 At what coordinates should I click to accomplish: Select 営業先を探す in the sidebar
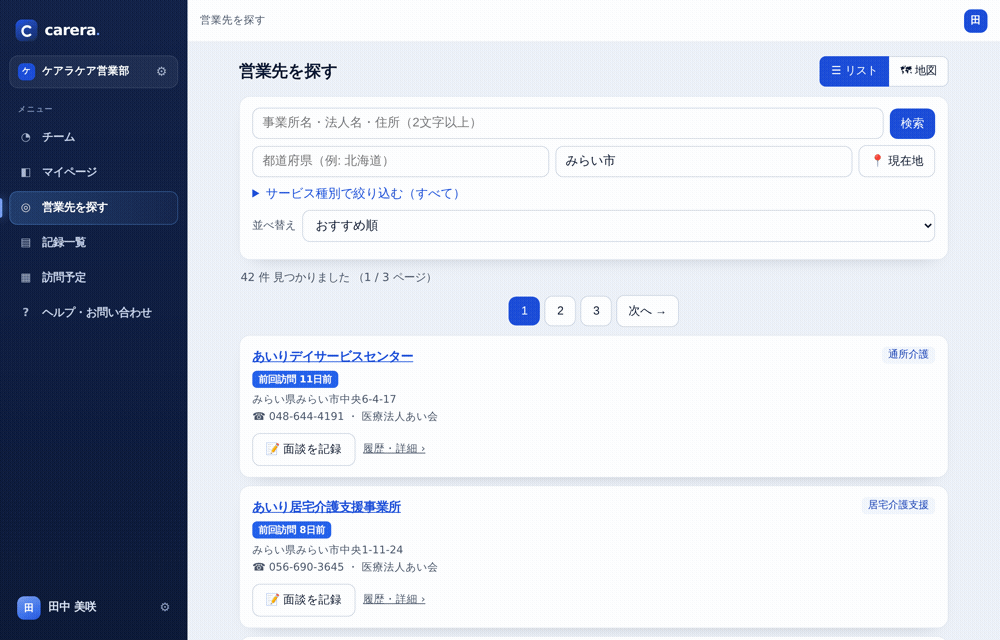click(93, 208)
